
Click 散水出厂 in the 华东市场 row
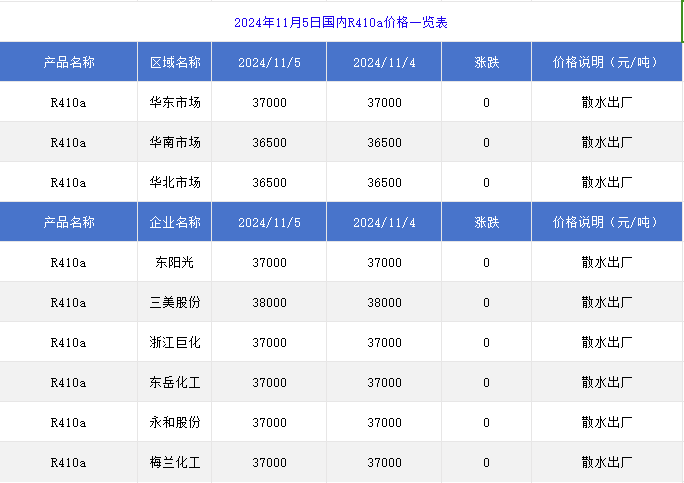(x=606, y=103)
